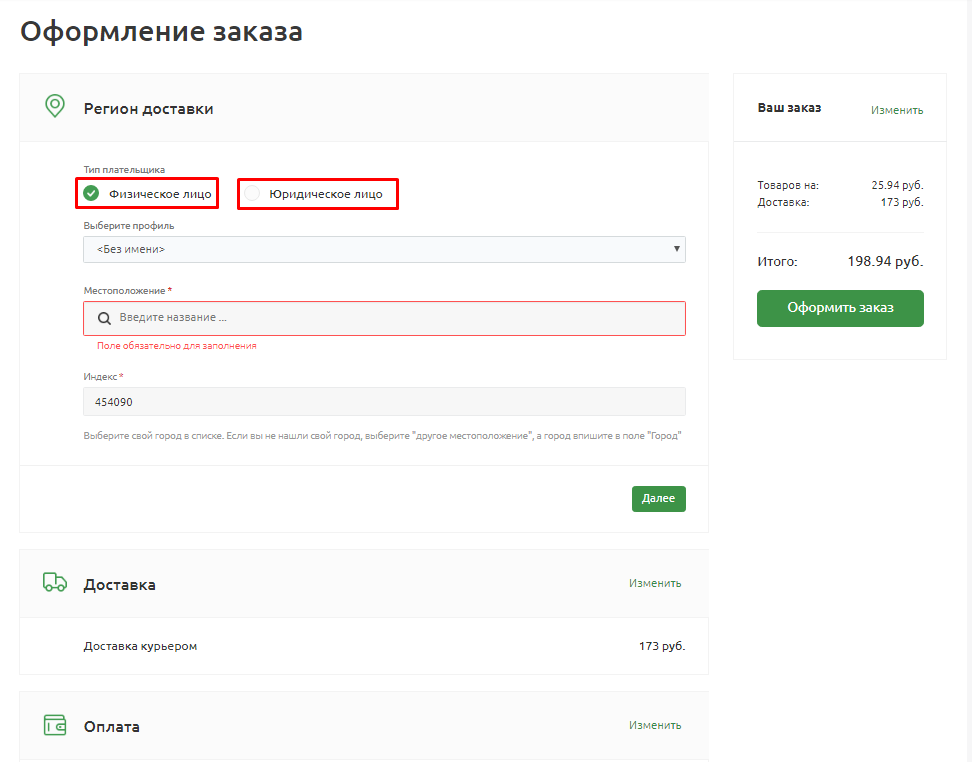The height and width of the screenshot is (762, 972).
Task: Focus the Местоположение search input
Action: pyautogui.click(x=384, y=318)
